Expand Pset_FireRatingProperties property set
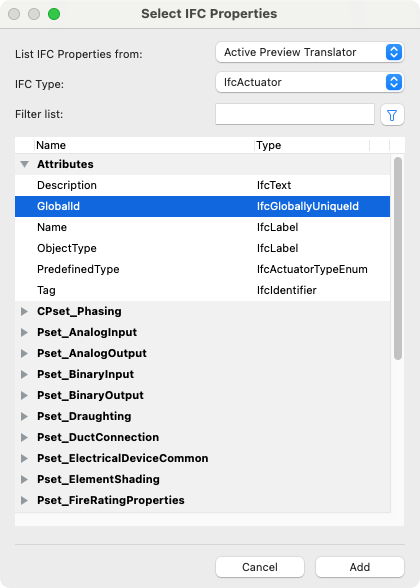 [24, 500]
